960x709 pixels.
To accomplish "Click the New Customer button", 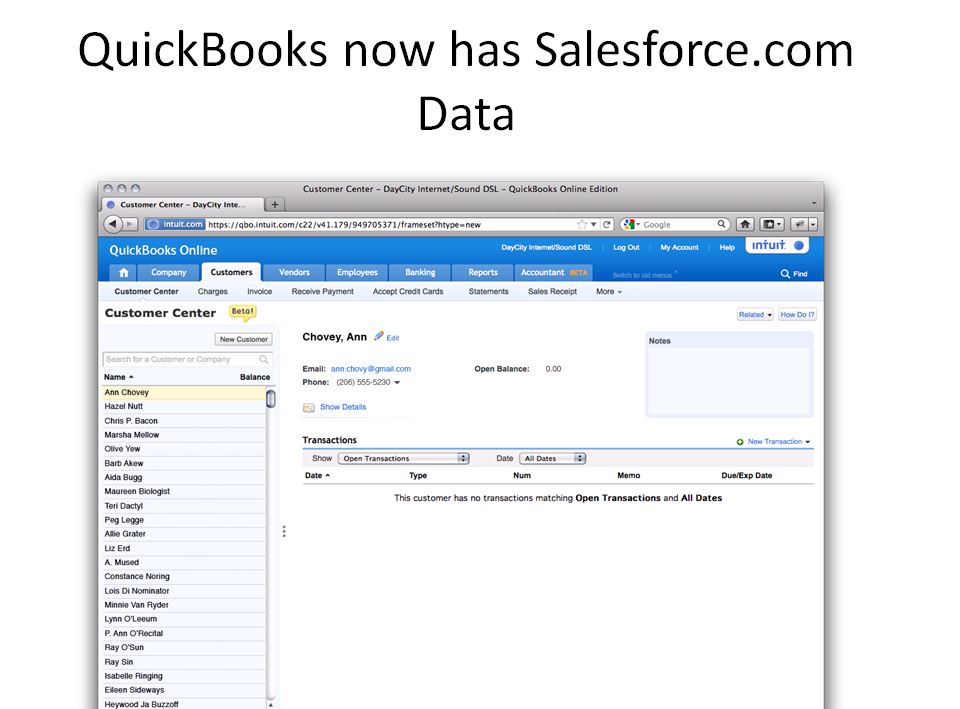I will tap(244, 339).
